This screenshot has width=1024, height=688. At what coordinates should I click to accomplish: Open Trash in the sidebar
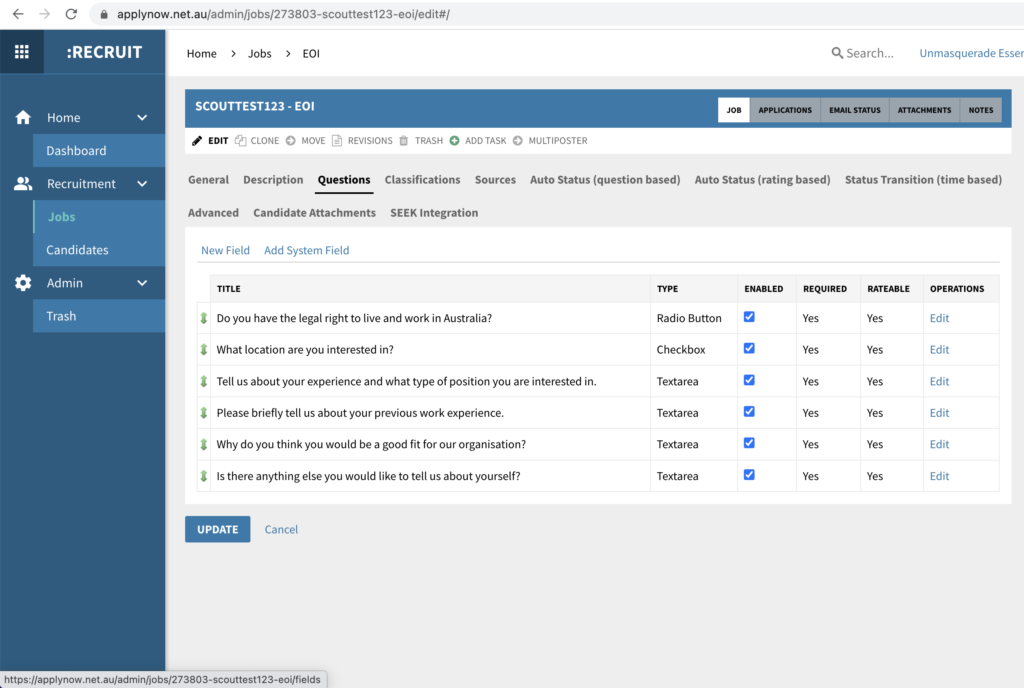tap(99, 316)
